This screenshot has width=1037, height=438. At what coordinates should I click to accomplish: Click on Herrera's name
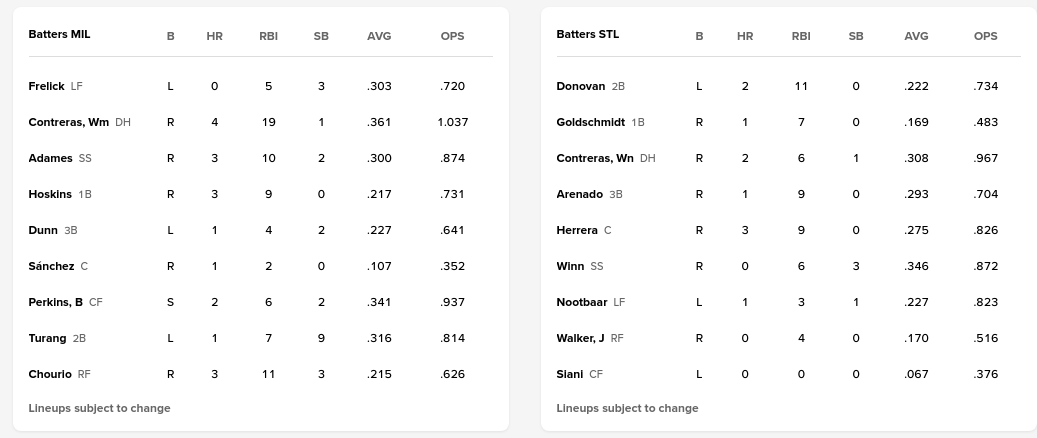click(x=577, y=230)
